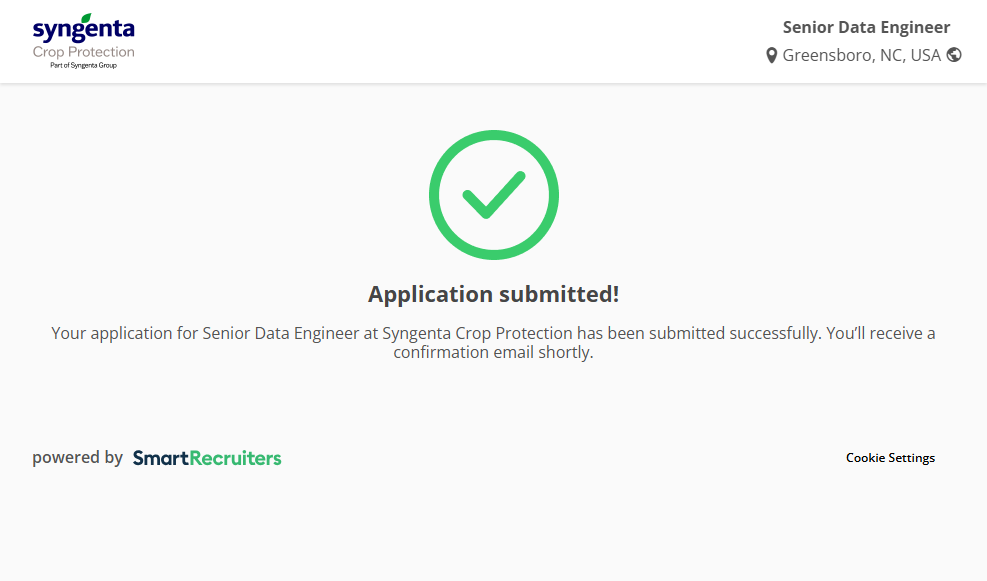Click the Senior Data Engineer job title
Screen dimensions: 987x581
pos(866,28)
